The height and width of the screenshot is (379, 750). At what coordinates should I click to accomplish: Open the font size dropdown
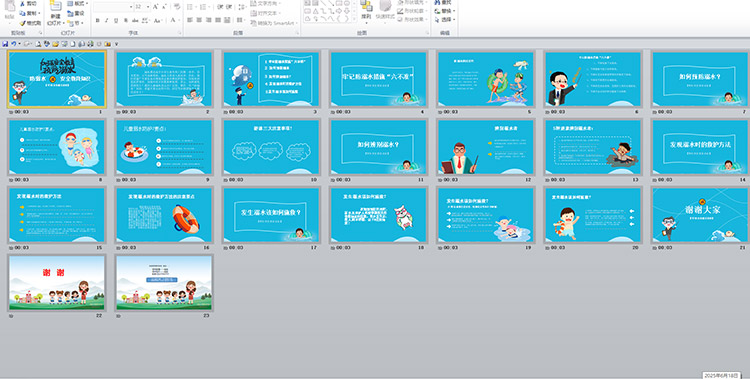pos(148,7)
